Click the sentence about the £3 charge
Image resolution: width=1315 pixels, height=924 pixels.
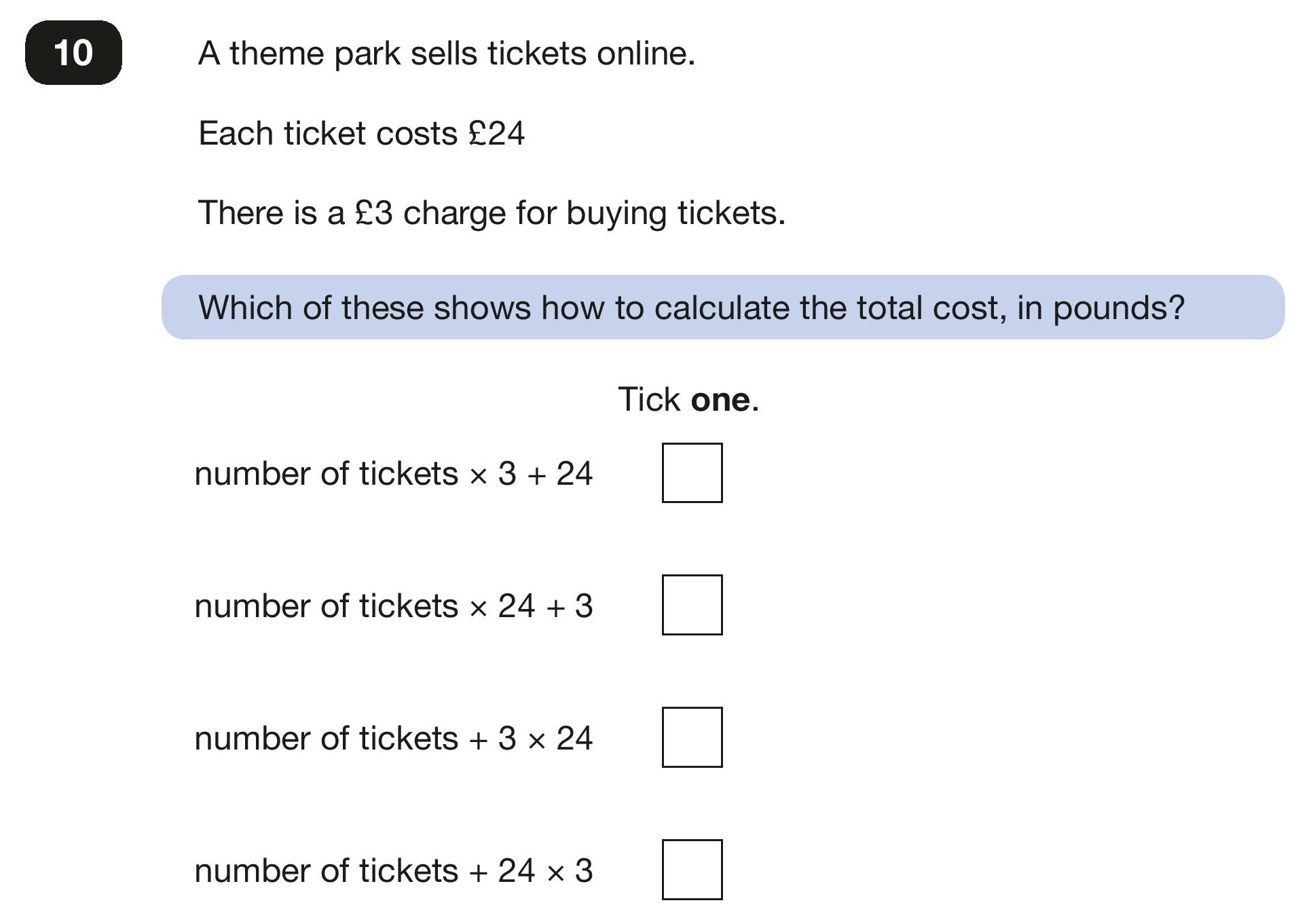coord(492,213)
